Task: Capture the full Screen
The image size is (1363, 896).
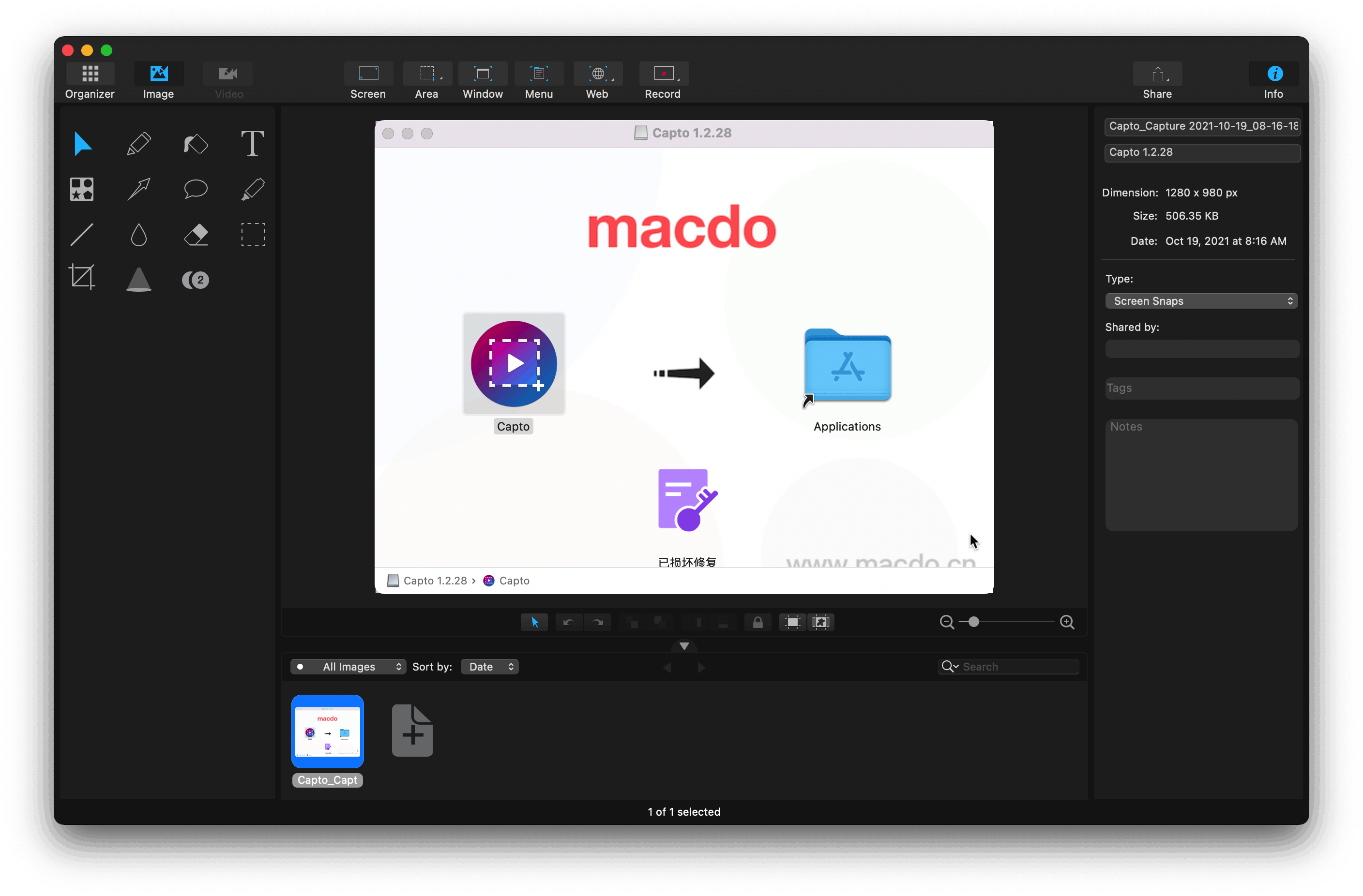Action: (x=368, y=81)
